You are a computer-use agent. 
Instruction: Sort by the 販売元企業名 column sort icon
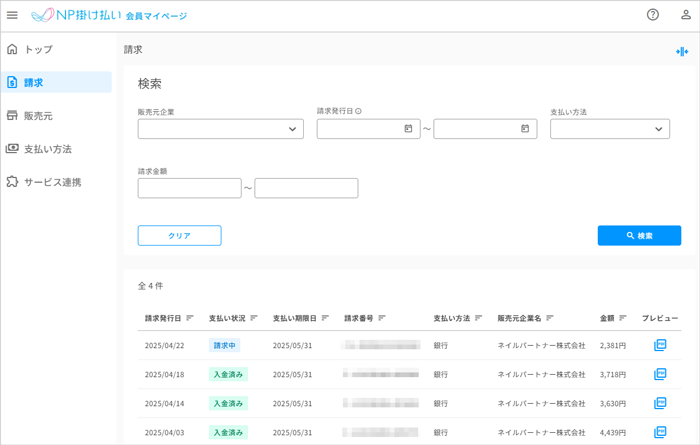coord(550,318)
